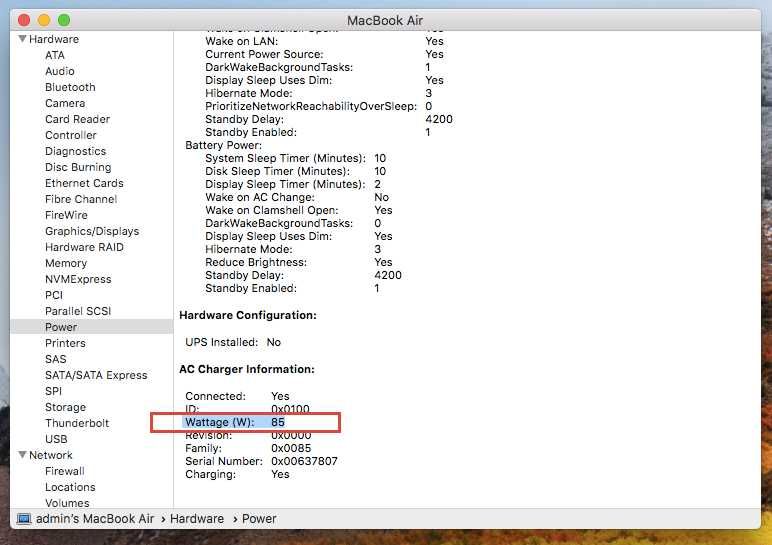Select Fibre Channel in the sidebar
This screenshot has width=772, height=545.
[81, 199]
